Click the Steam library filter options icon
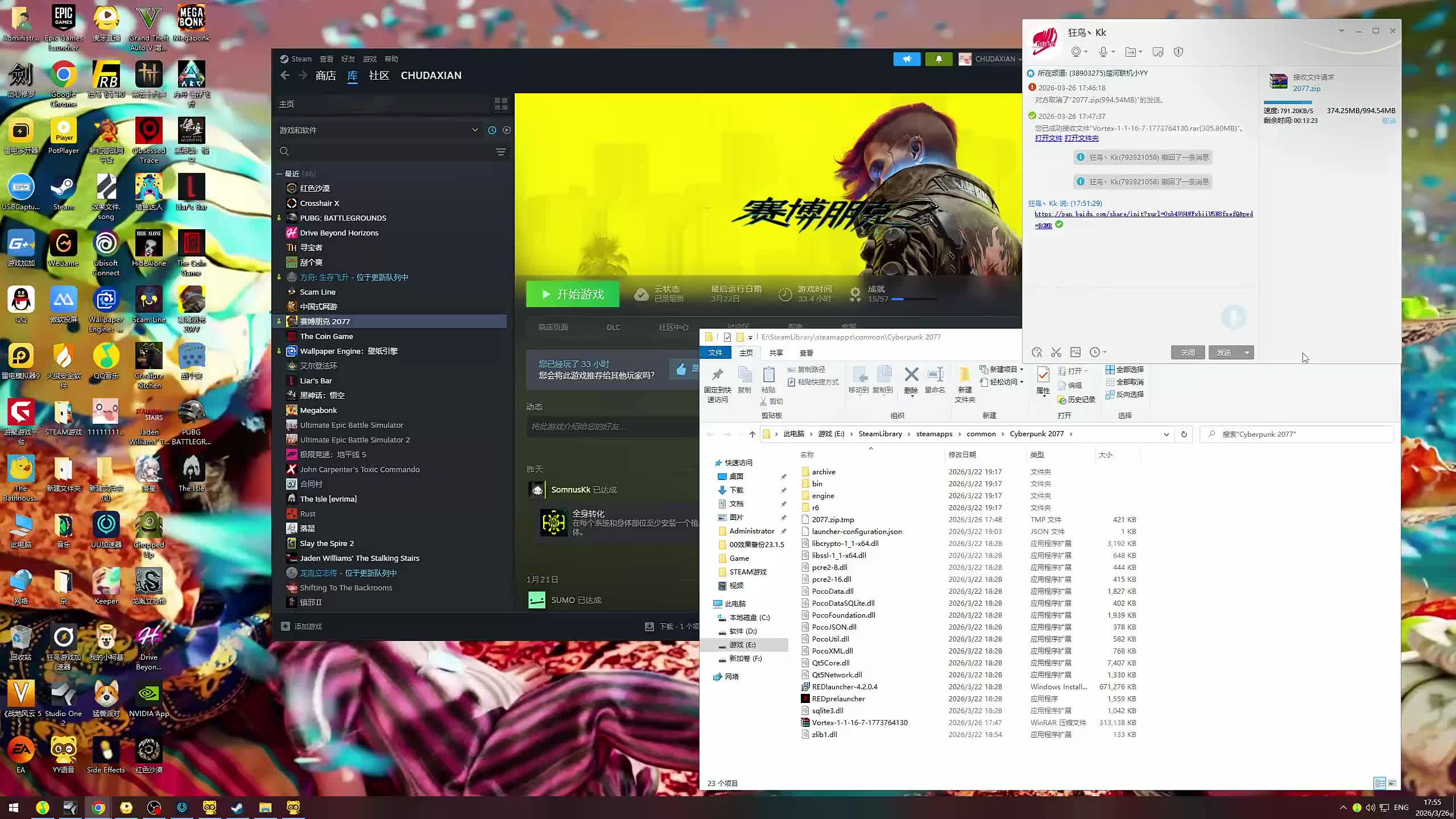The height and width of the screenshot is (819, 1456). click(x=500, y=152)
